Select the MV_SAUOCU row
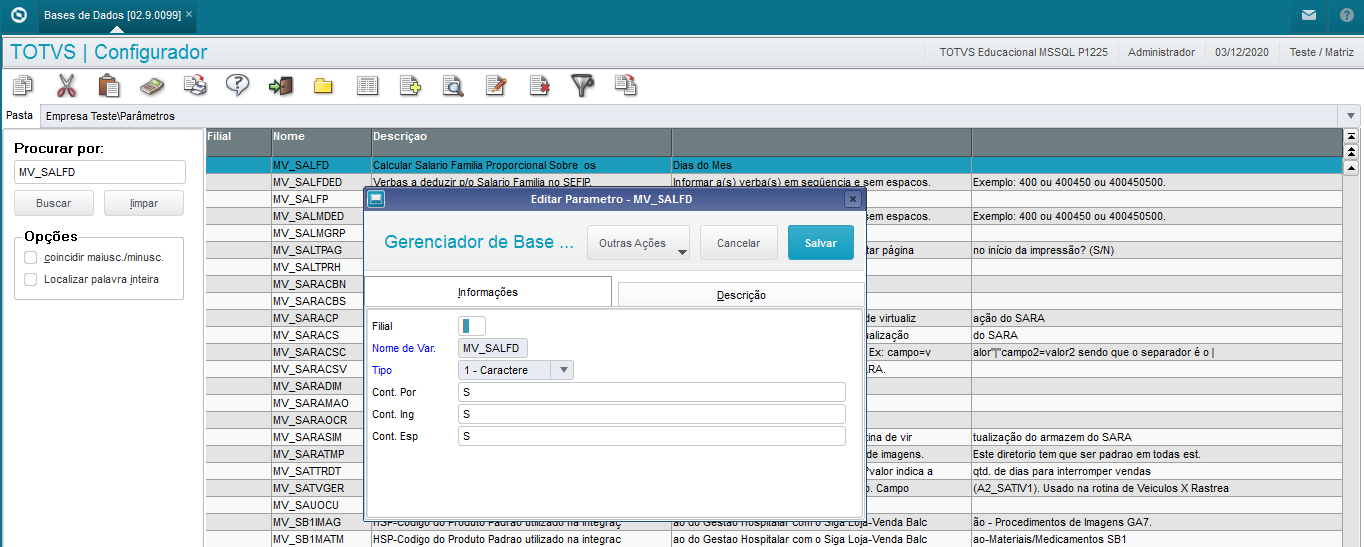 coord(773,505)
